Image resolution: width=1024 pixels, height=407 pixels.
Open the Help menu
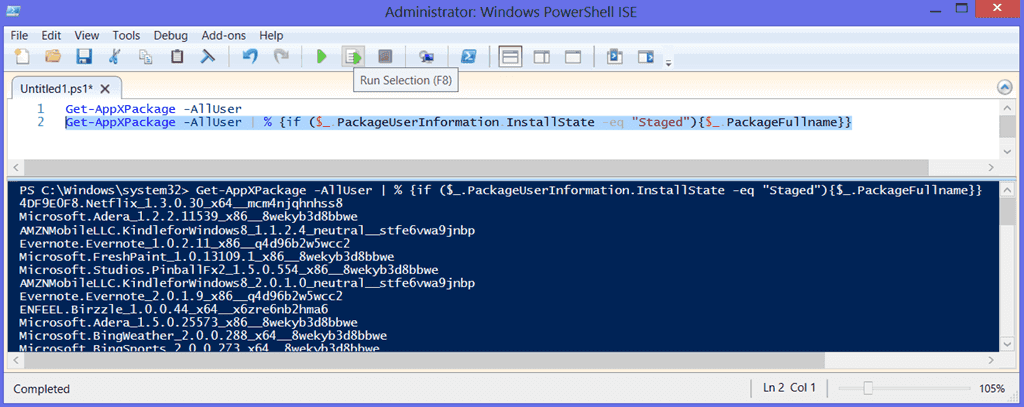pyautogui.click(x=271, y=35)
